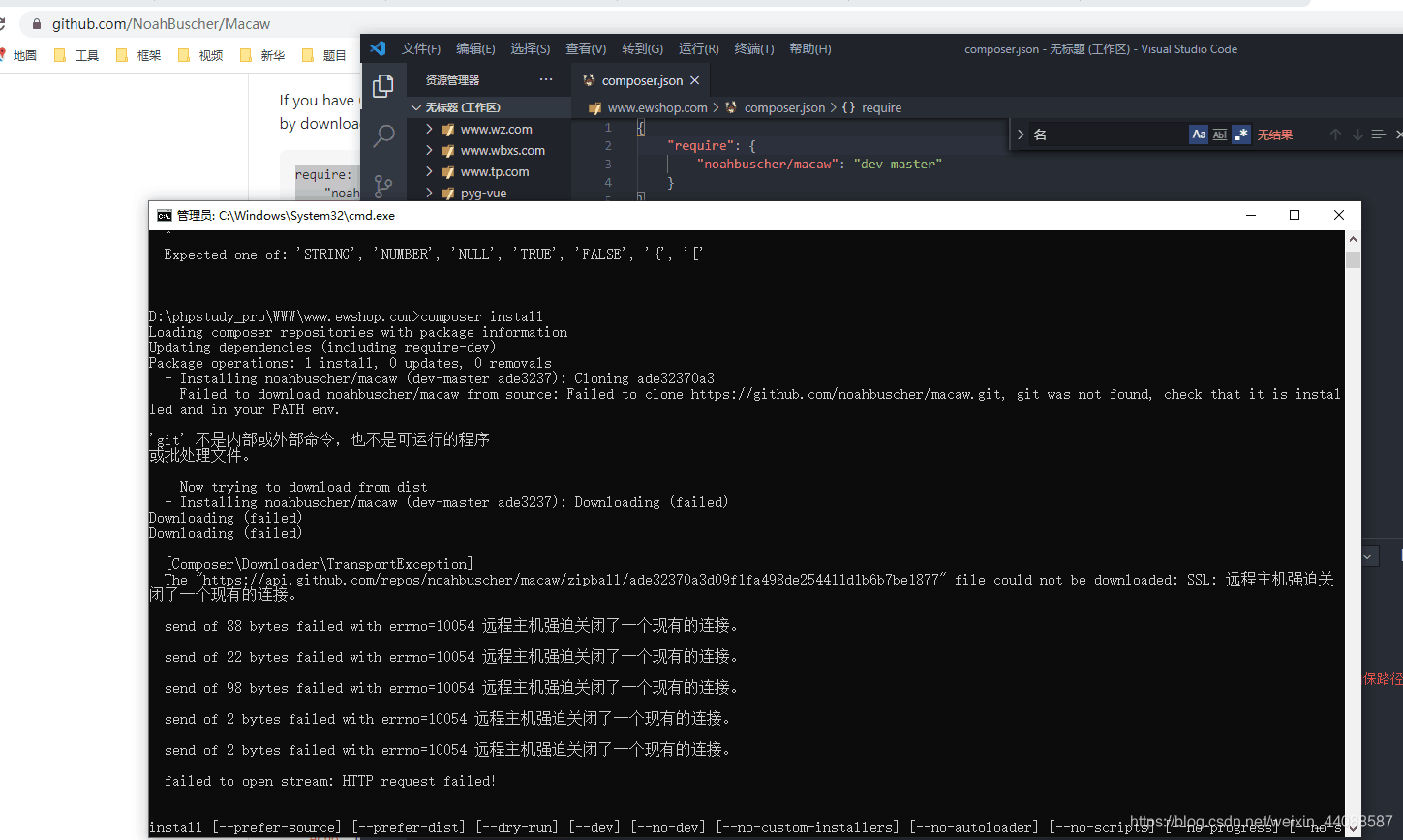
Task: Open the 编辑(E) menu
Action: click(475, 48)
